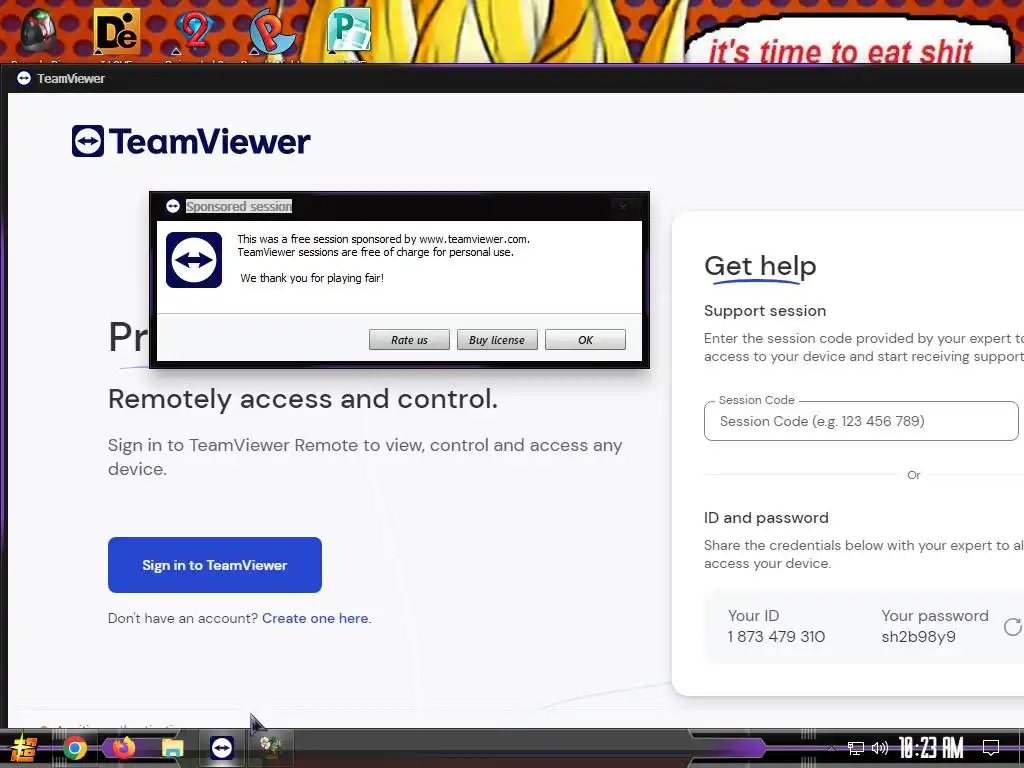Launch Firefox from taskbar
Screen dimensions: 1024x768
(123, 747)
